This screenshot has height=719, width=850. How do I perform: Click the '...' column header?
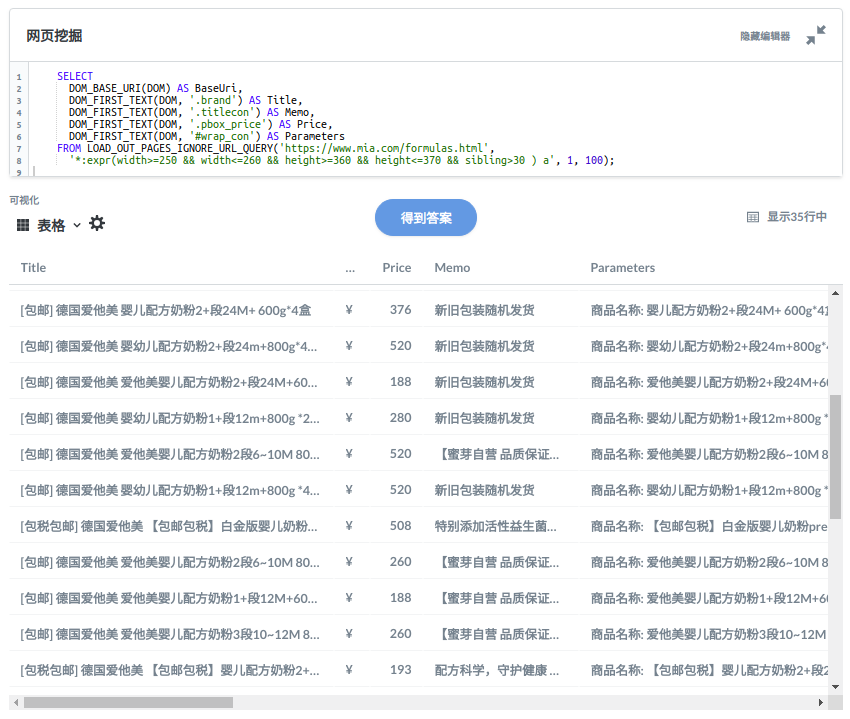[x=350, y=268]
